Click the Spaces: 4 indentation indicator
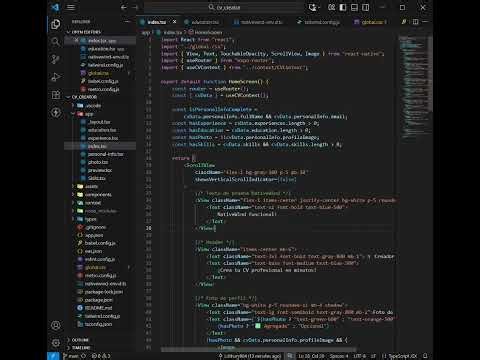This screenshot has height=360, width=480. tap(339, 356)
